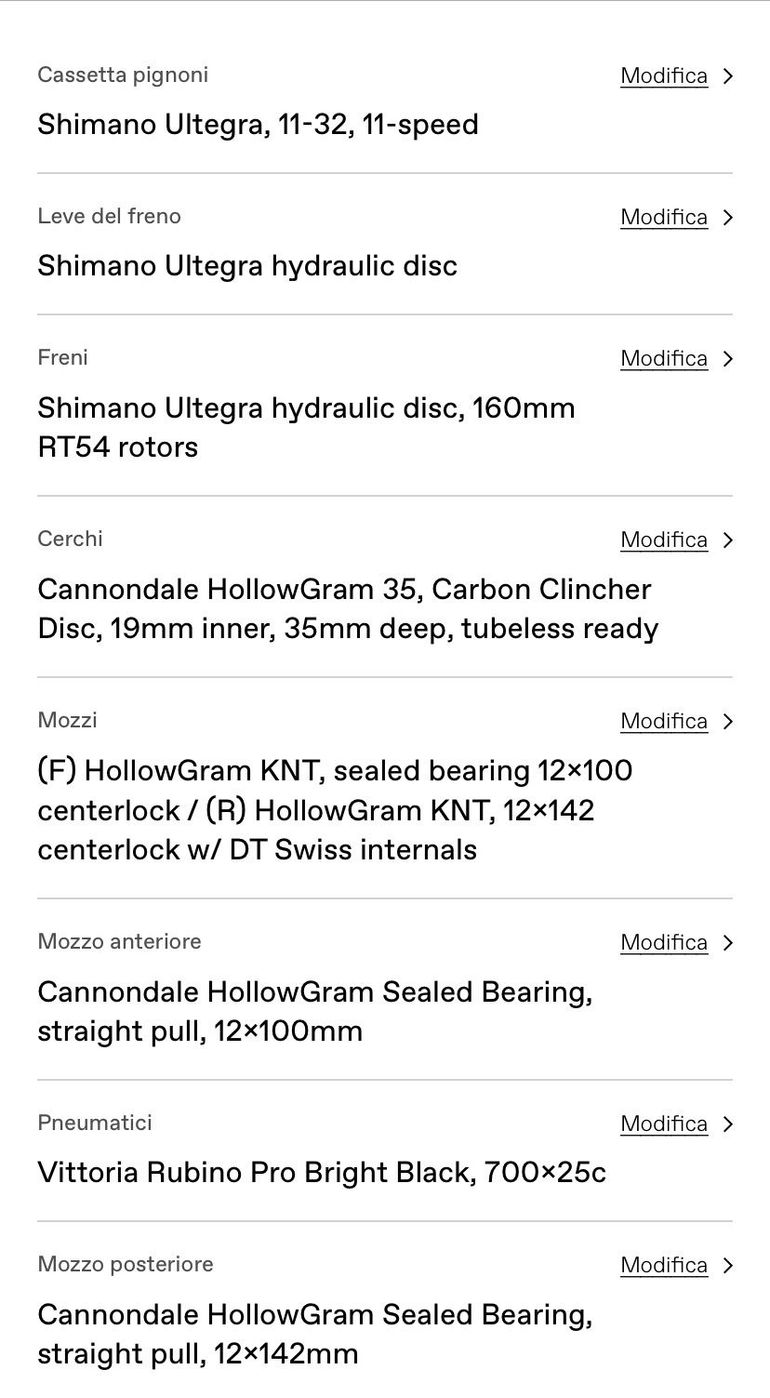Edit Mozzo anteriore via Modifica link
The image size is (770, 1398).
tap(663, 943)
